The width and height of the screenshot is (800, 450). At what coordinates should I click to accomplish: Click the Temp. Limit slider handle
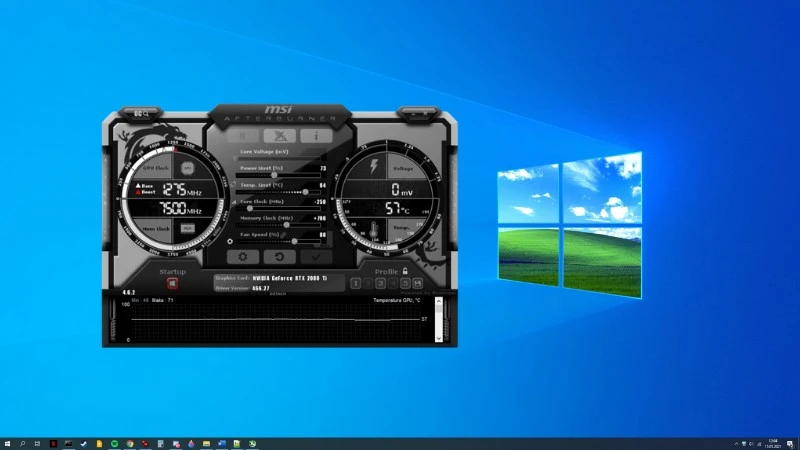tap(305, 192)
